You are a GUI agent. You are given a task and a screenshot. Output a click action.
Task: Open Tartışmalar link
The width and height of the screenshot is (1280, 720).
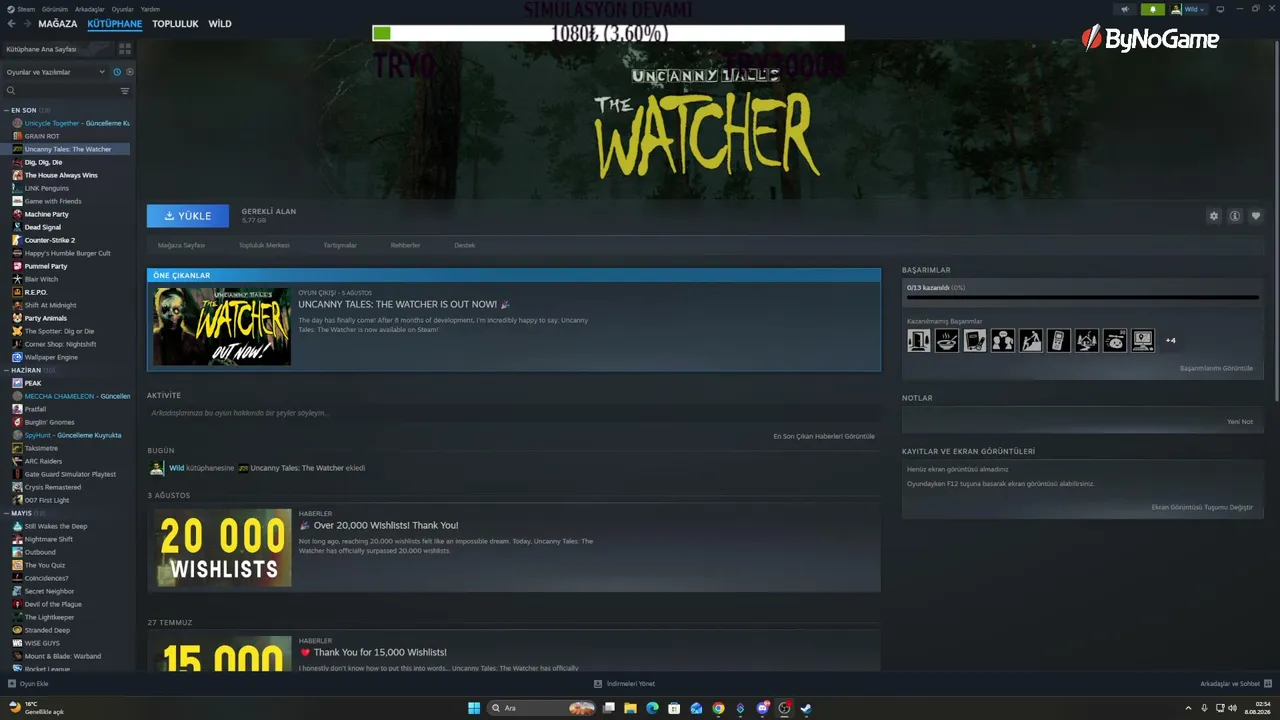pyautogui.click(x=340, y=245)
